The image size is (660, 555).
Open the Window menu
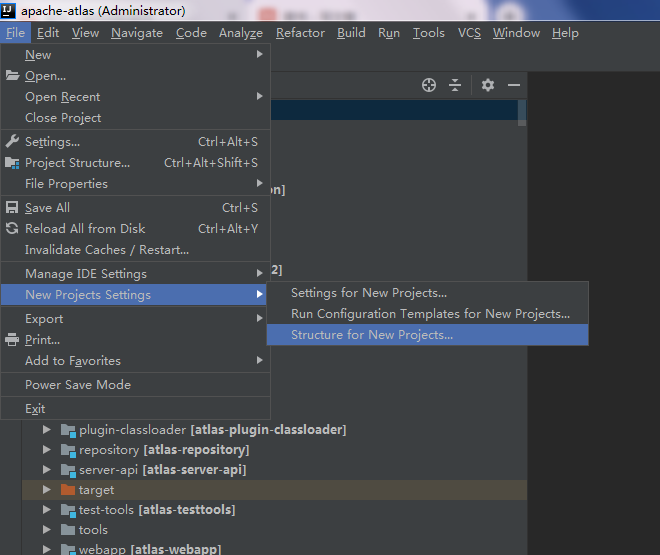pos(516,33)
